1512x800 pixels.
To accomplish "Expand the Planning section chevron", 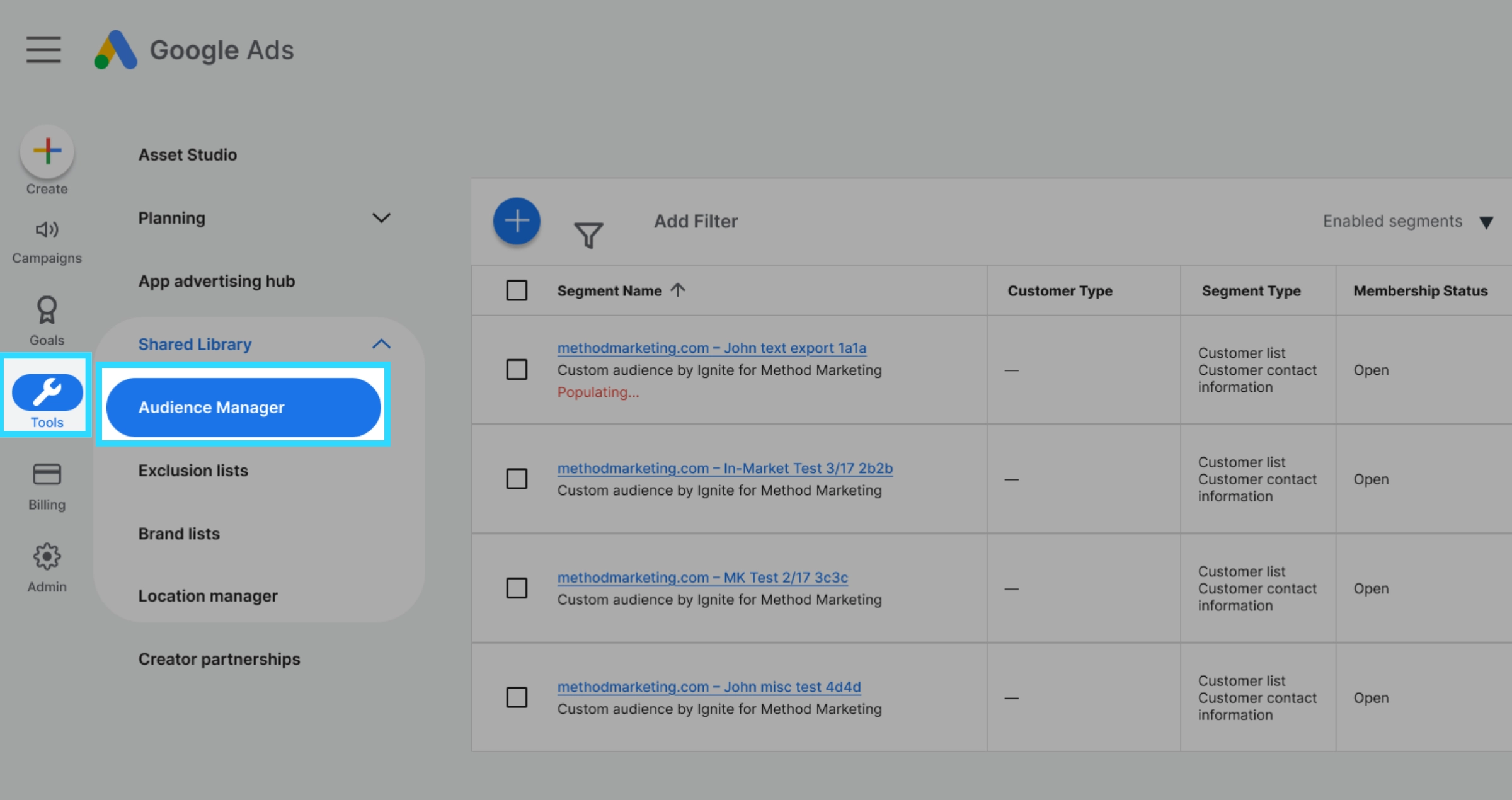I will (x=381, y=218).
